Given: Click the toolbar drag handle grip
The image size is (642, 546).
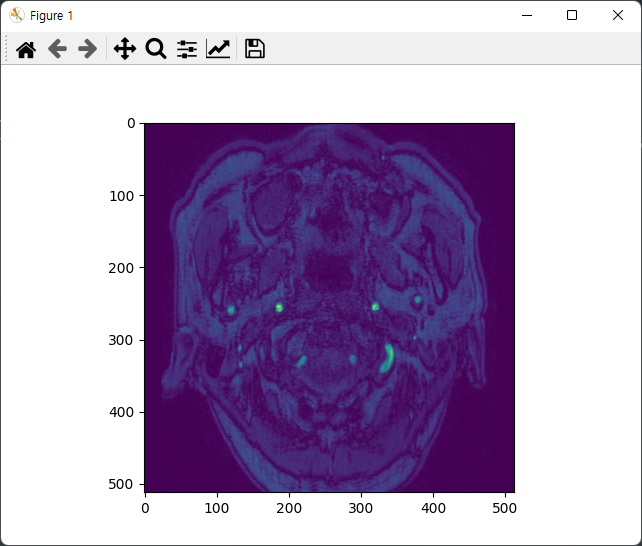Looking at the screenshot, I should [6, 49].
